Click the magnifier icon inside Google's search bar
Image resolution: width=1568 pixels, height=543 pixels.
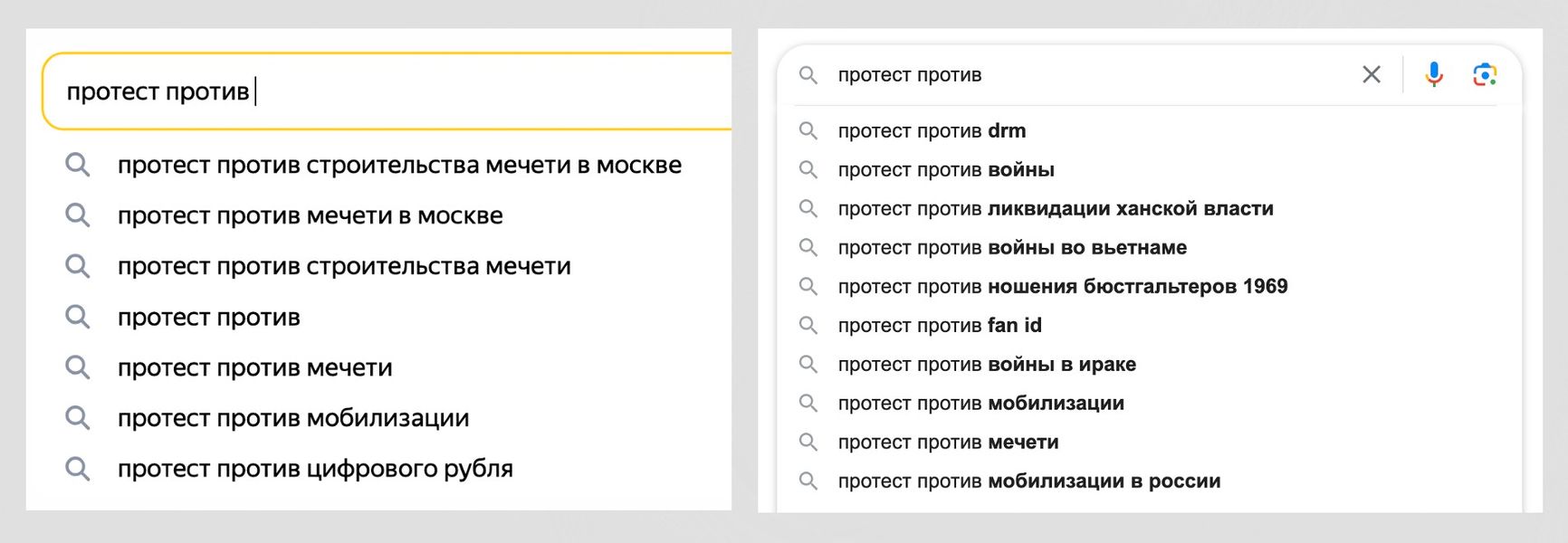pos(808,74)
